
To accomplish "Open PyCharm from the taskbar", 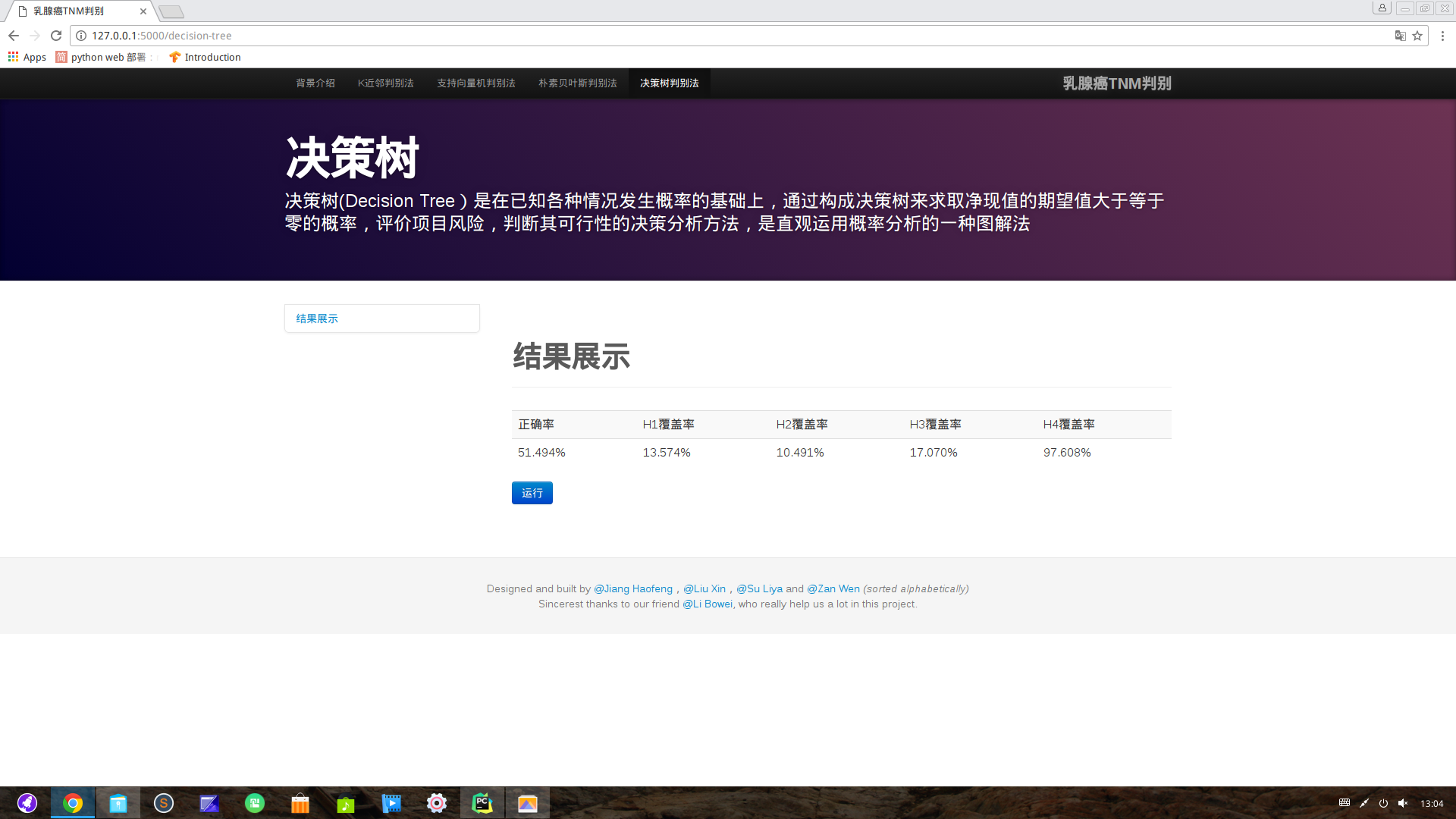I will tap(482, 803).
